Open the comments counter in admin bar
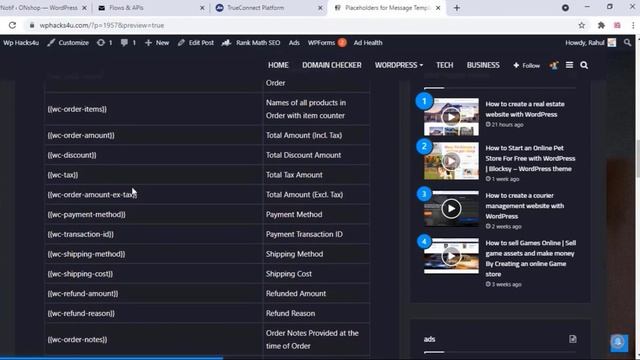Image resolution: width=640 pixels, height=360 pixels. tap(128, 42)
